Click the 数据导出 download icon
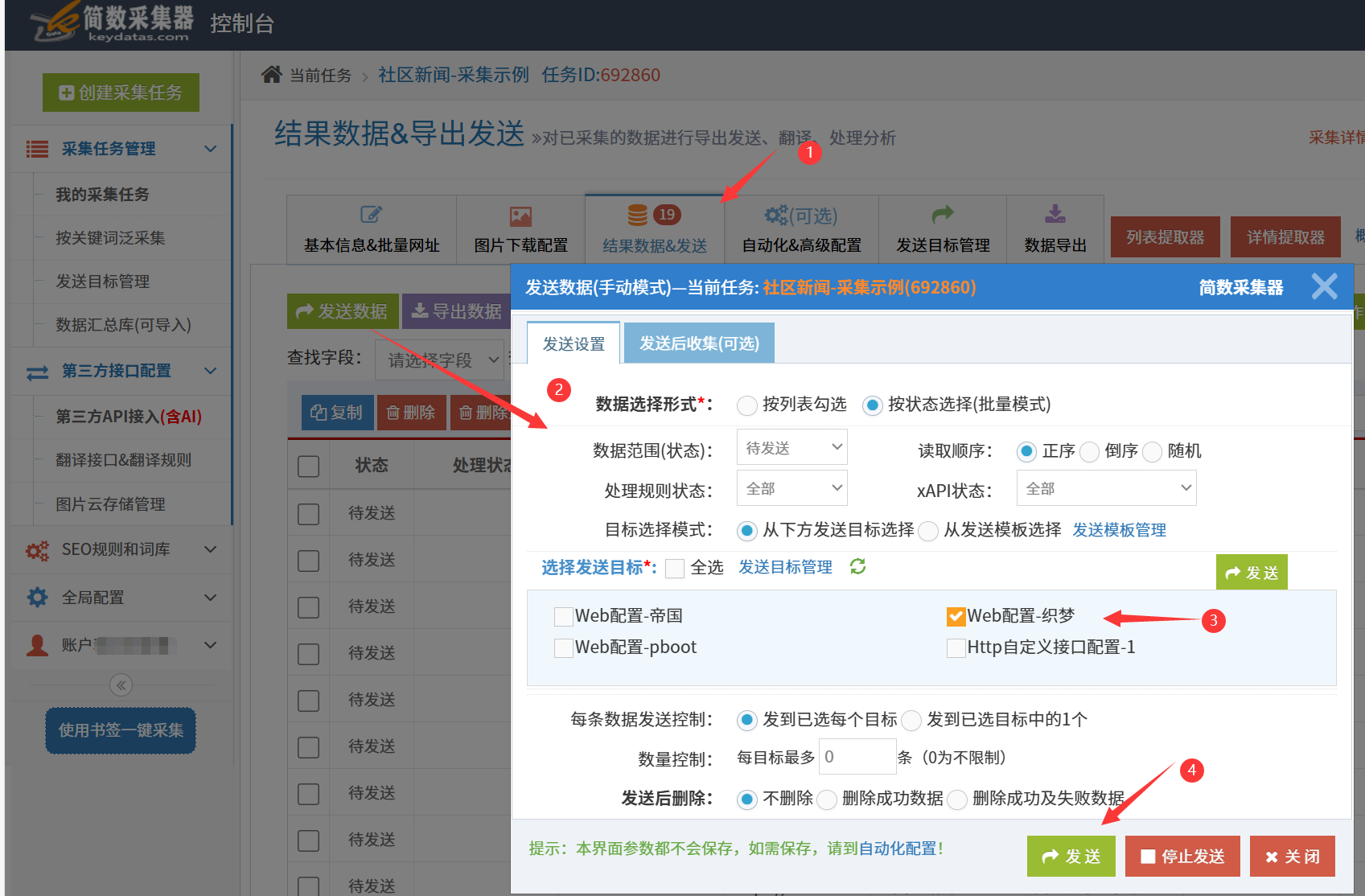 [x=1055, y=214]
